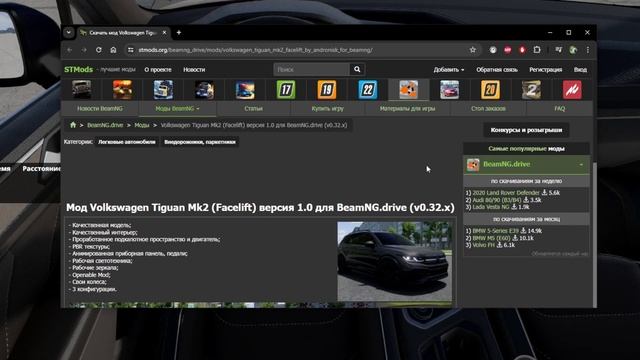The width and height of the screenshot is (640, 360).
Task: Click the search magnifier button
Action: pos(357,69)
